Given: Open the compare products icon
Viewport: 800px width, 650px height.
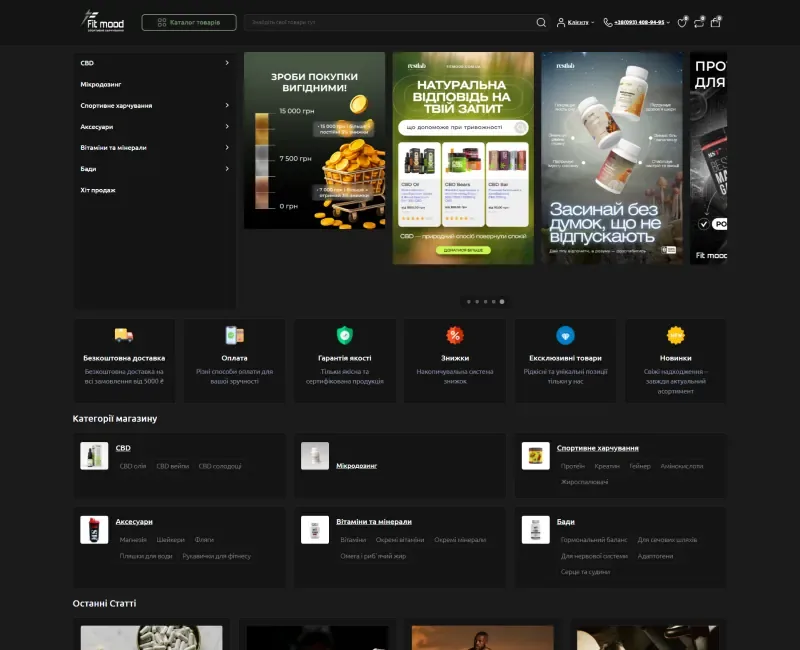Looking at the screenshot, I should (x=698, y=22).
